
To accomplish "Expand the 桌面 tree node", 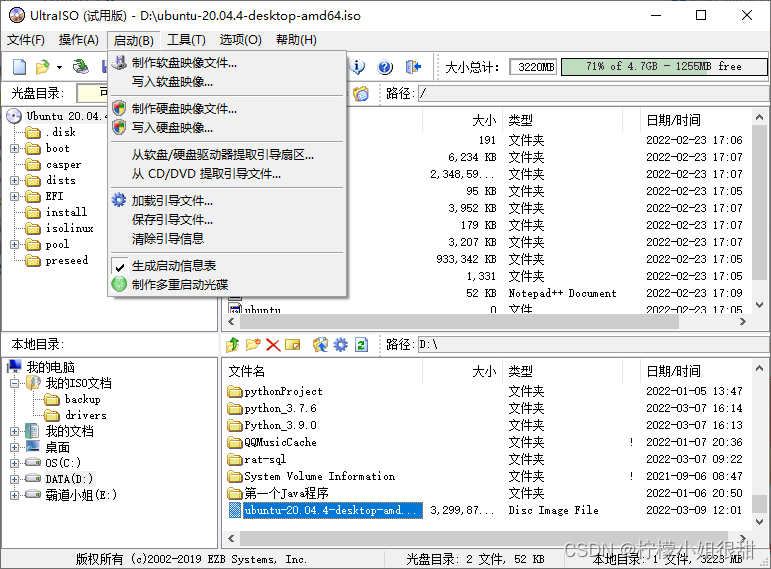I will pyautogui.click(x=14, y=448).
